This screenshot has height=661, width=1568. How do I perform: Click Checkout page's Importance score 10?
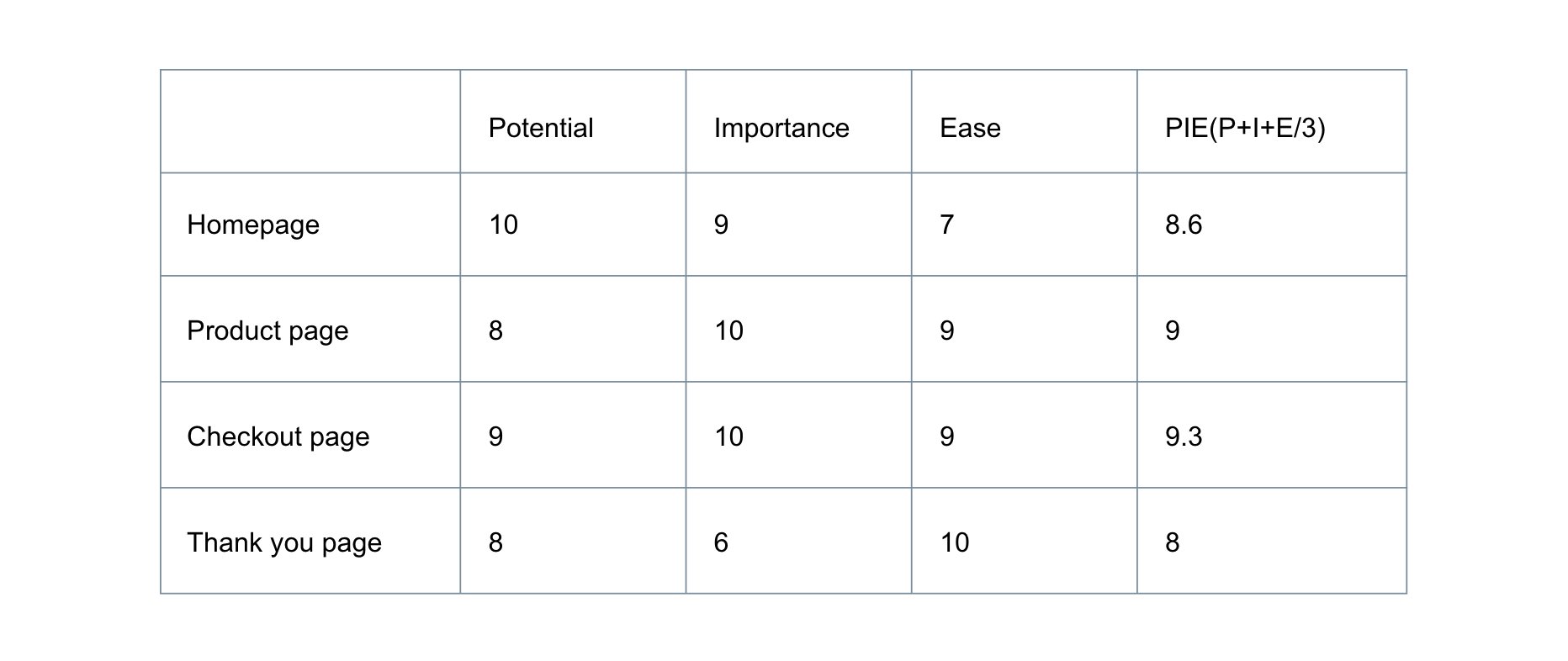coord(728,436)
